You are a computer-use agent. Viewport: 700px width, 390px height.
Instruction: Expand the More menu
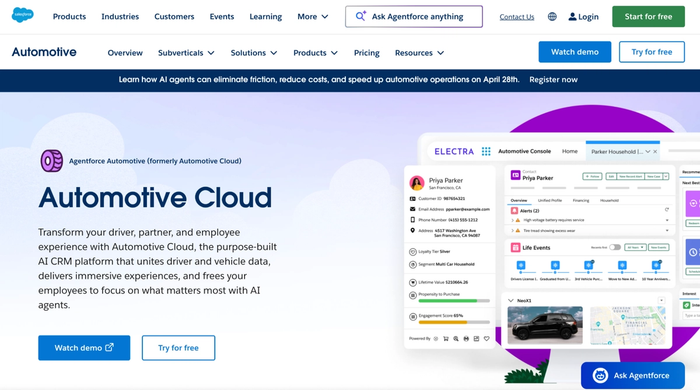click(x=312, y=17)
